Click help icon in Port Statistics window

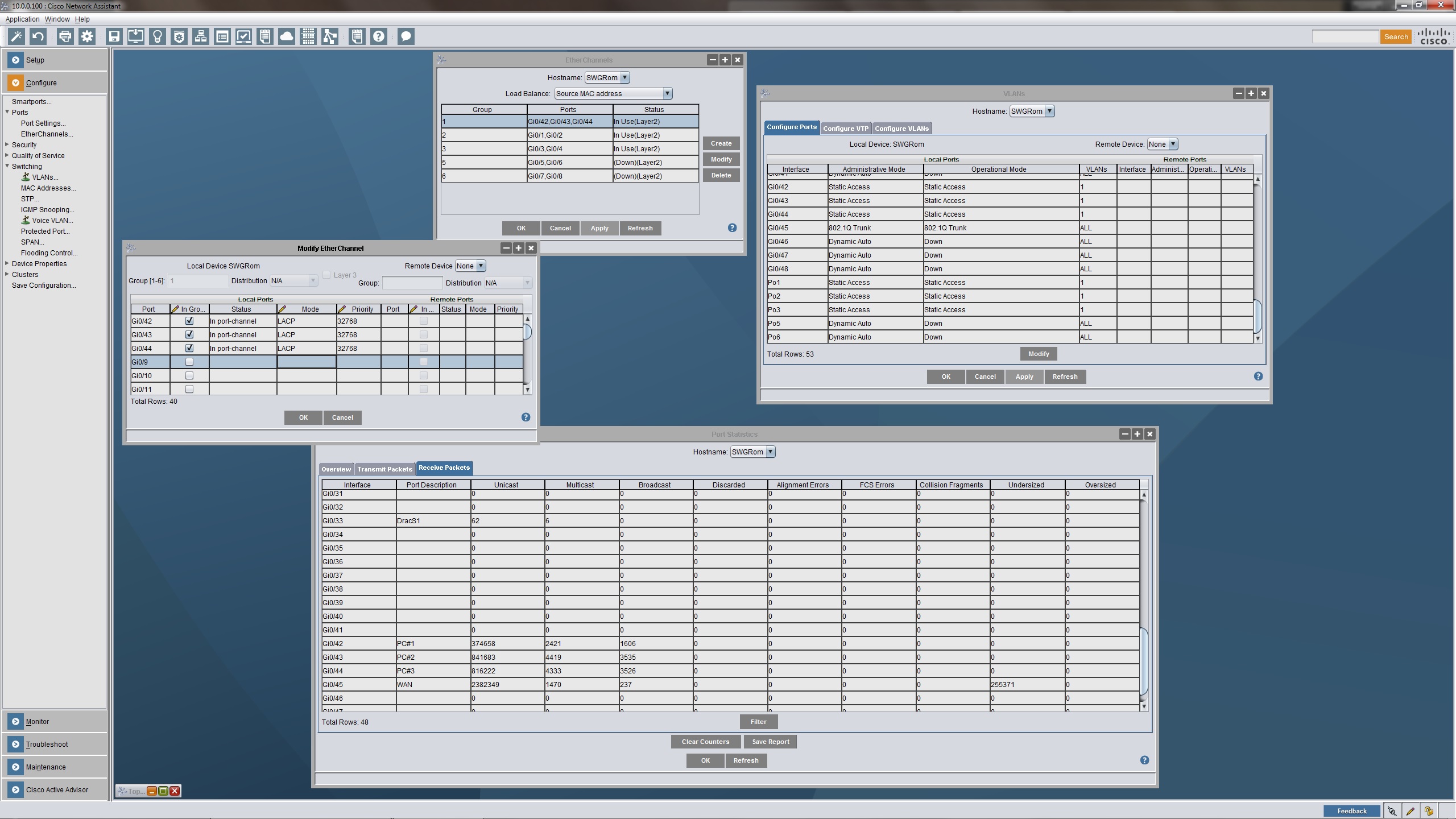pos(1145,760)
